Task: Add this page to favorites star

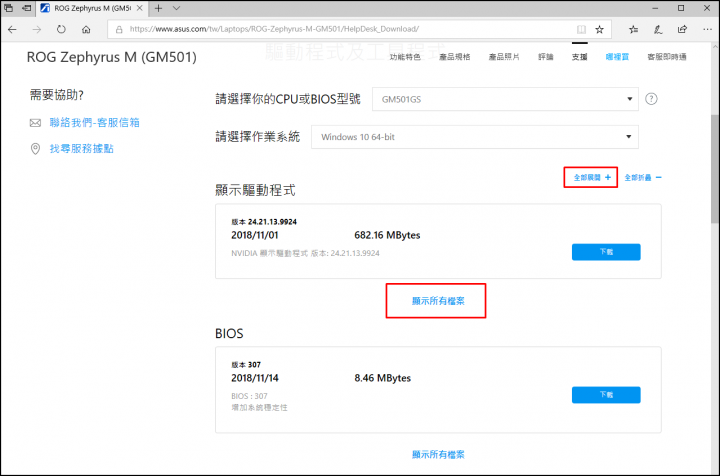Action: 599,29
